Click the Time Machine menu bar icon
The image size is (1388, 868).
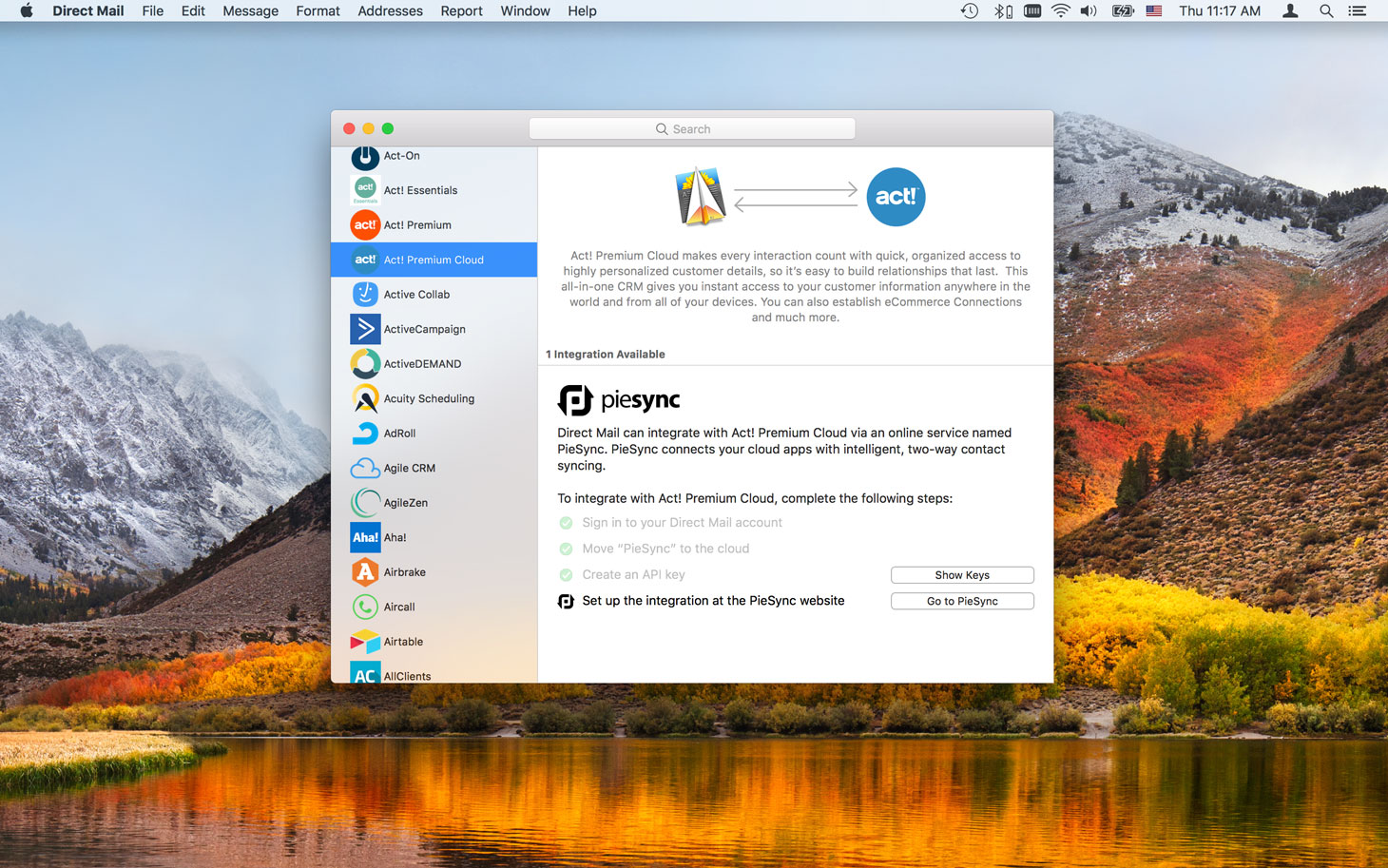click(970, 11)
